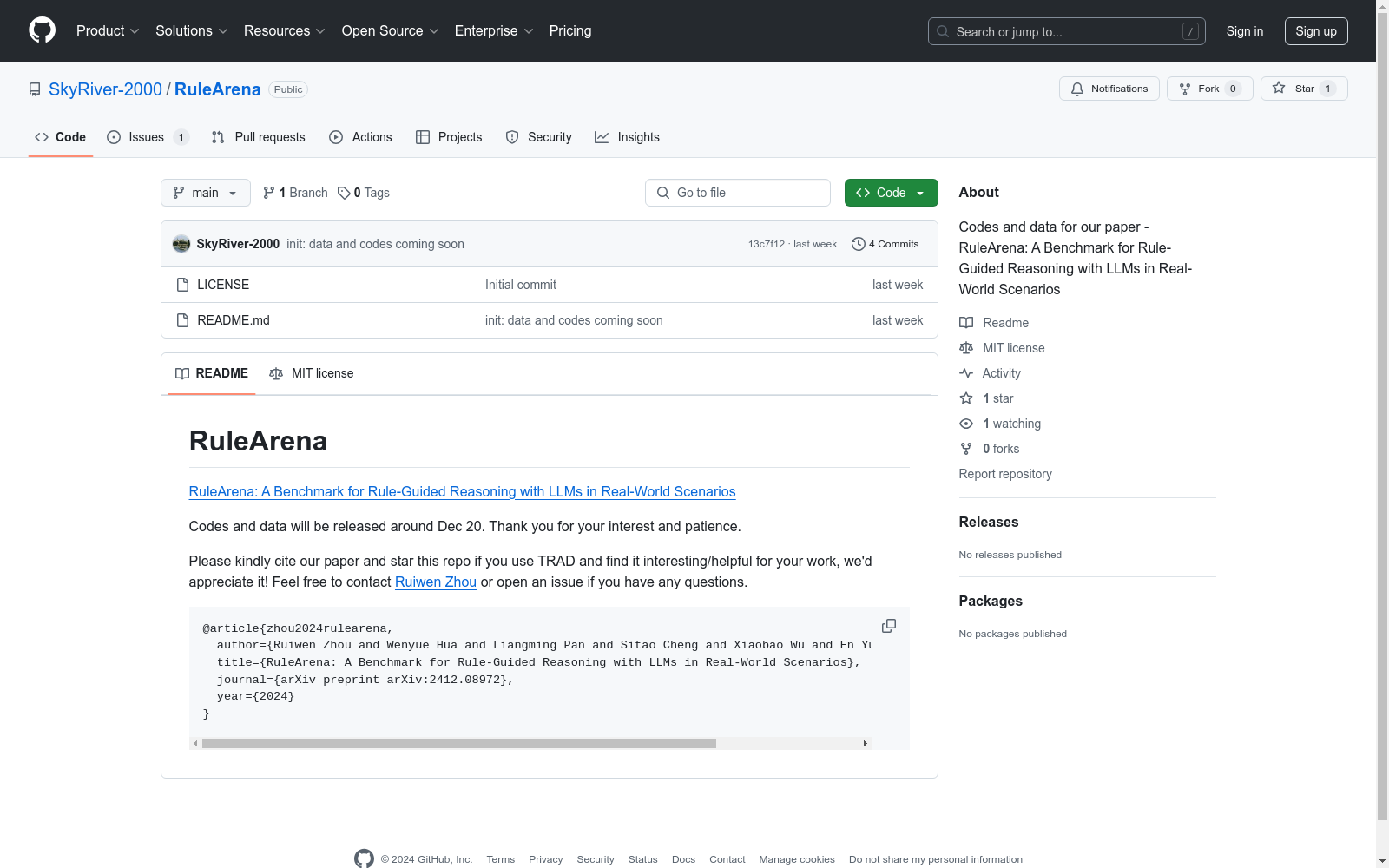
Task: View the 1 Branch link
Action: (x=295, y=193)
